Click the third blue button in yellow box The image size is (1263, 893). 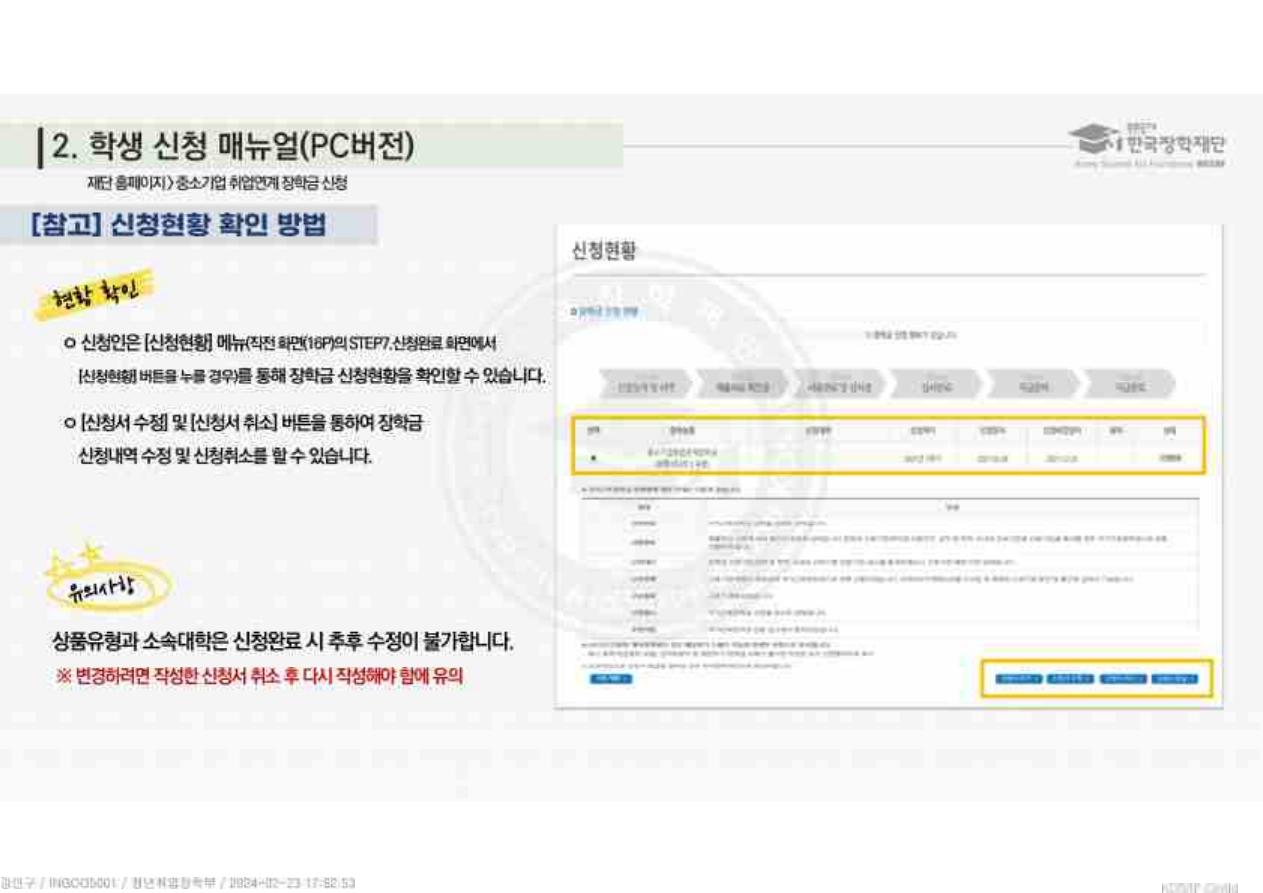[1122, 678]
